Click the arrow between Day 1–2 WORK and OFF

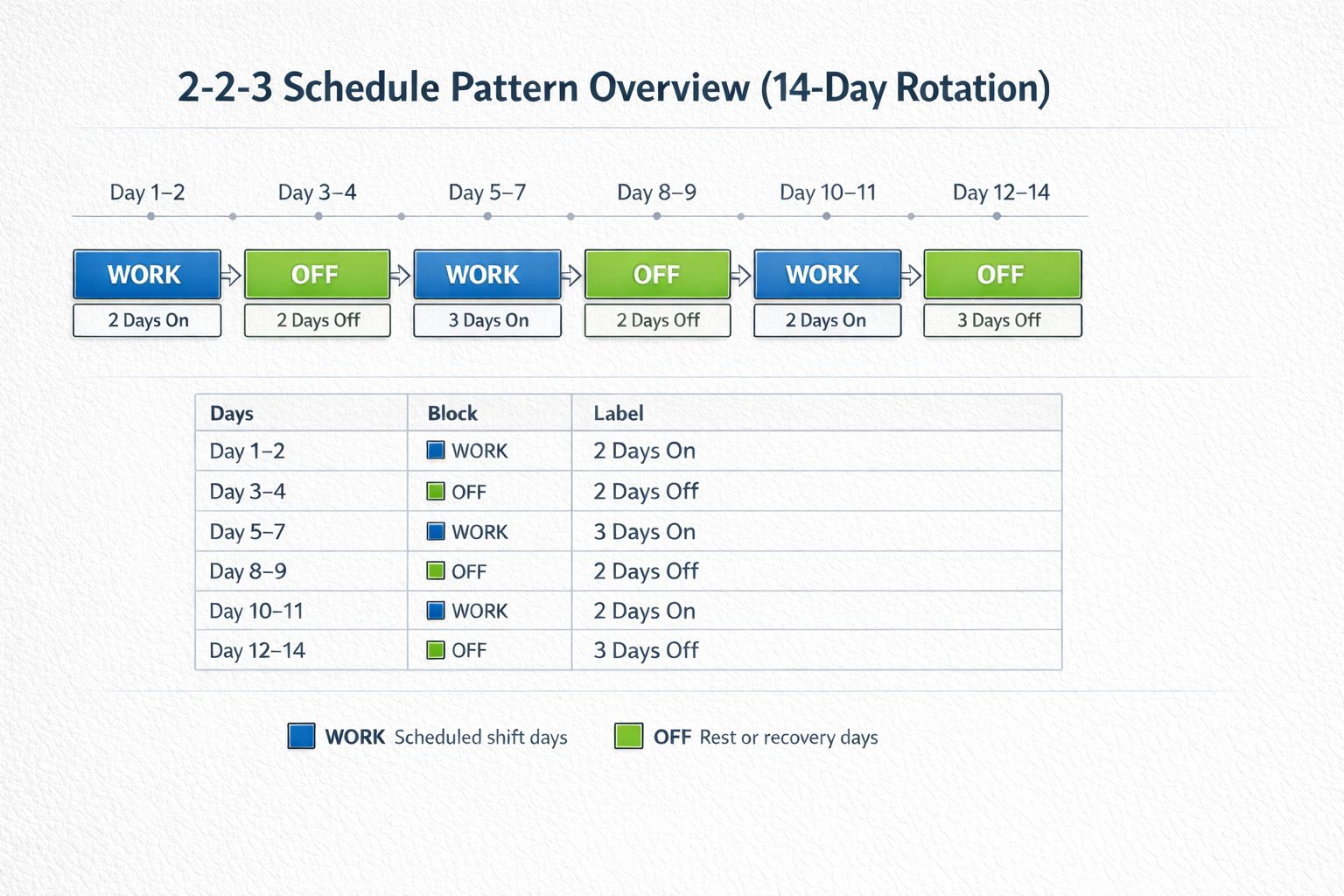click(x=232, y=276)
